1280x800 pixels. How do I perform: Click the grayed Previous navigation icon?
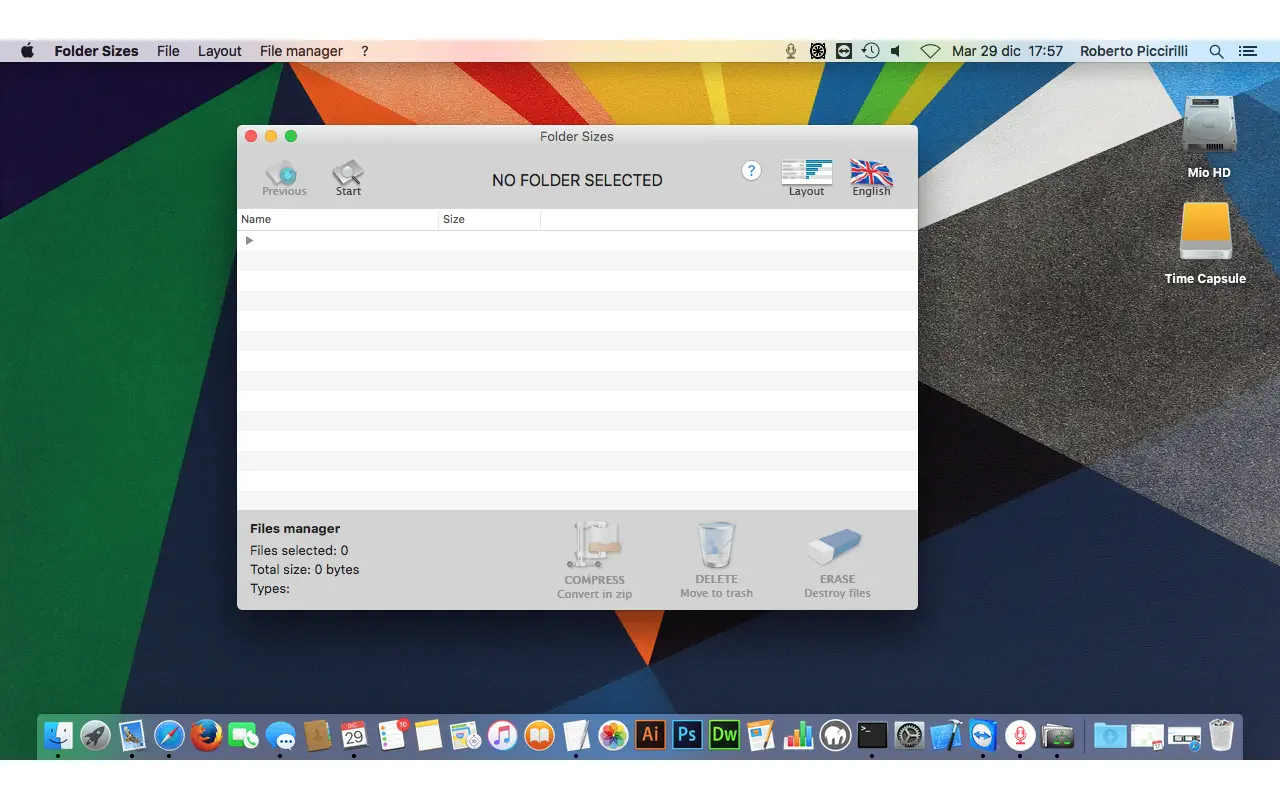click(x=283, y=172)
